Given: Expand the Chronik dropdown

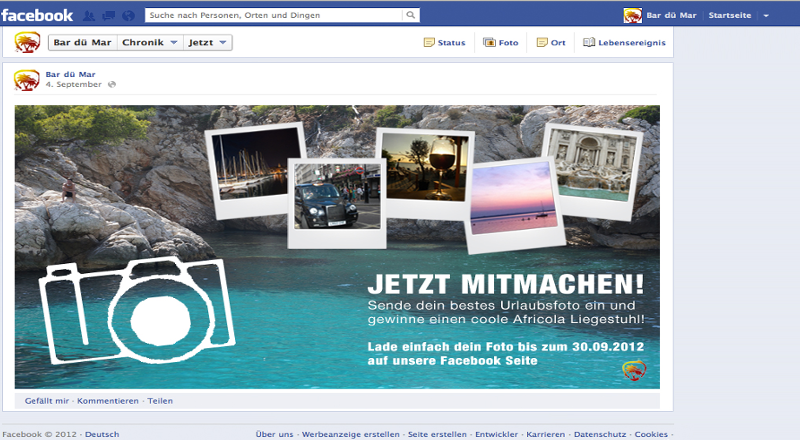Looking at the screenshot, I should [150, 42].
